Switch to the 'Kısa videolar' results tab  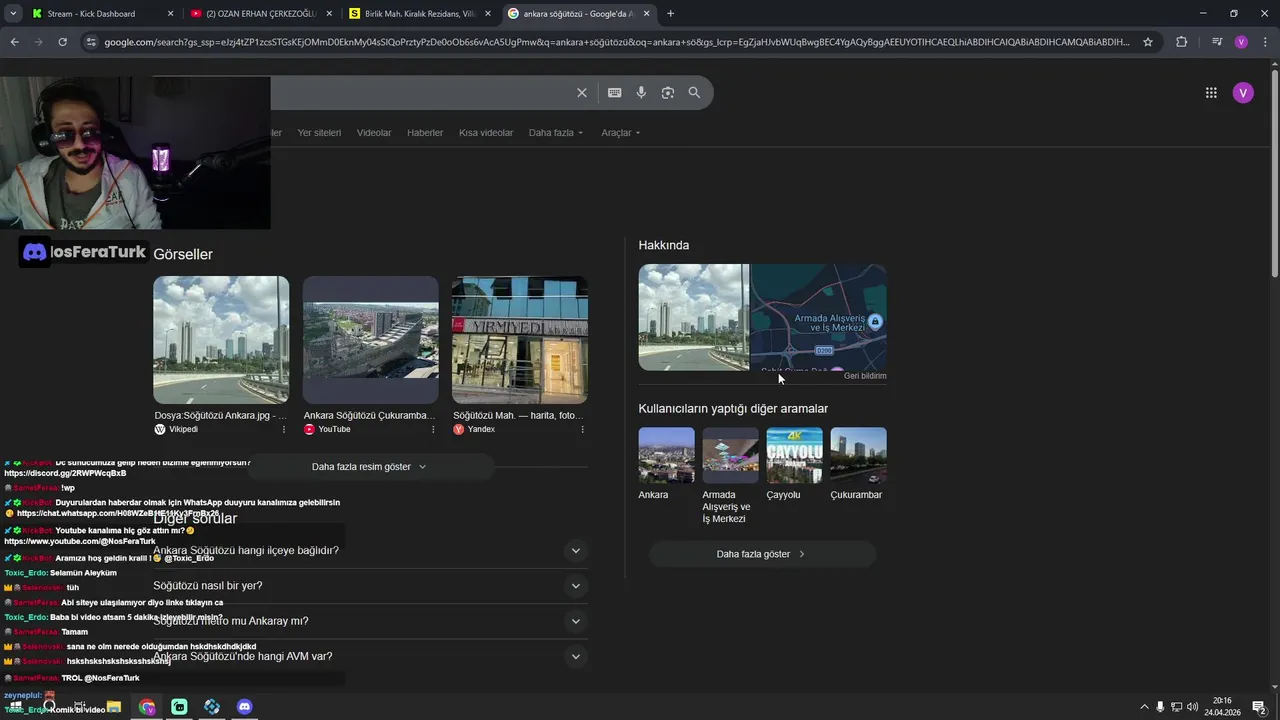tap(486, 133)
